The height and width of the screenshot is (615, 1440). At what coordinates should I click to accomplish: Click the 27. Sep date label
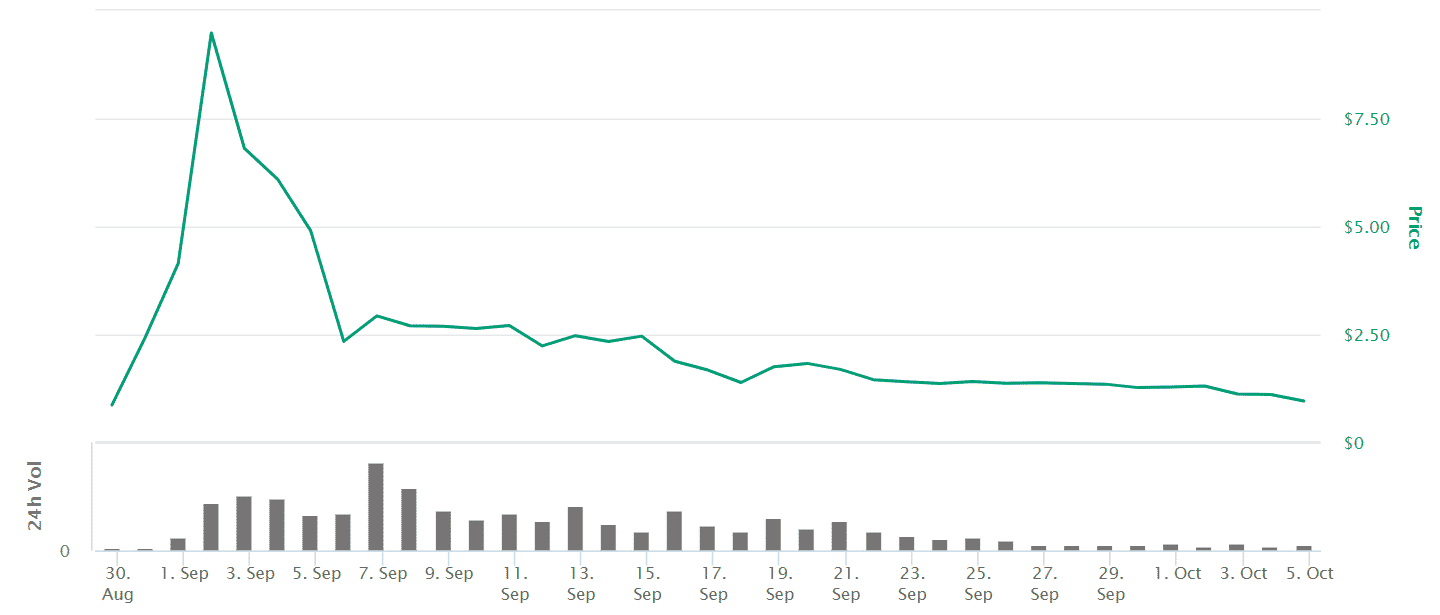(1044, 584)
